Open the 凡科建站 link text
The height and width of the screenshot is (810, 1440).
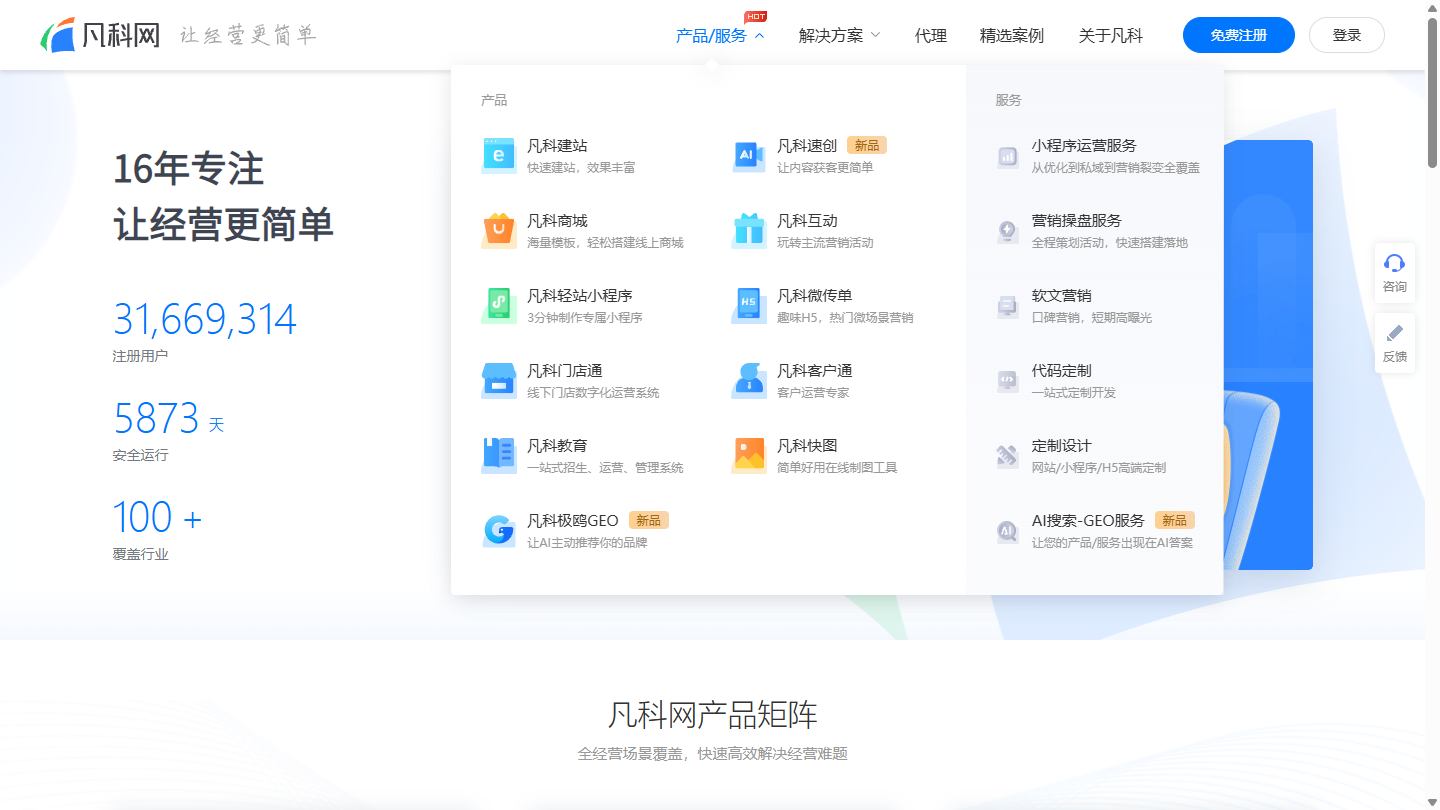[x=557, y=146]
